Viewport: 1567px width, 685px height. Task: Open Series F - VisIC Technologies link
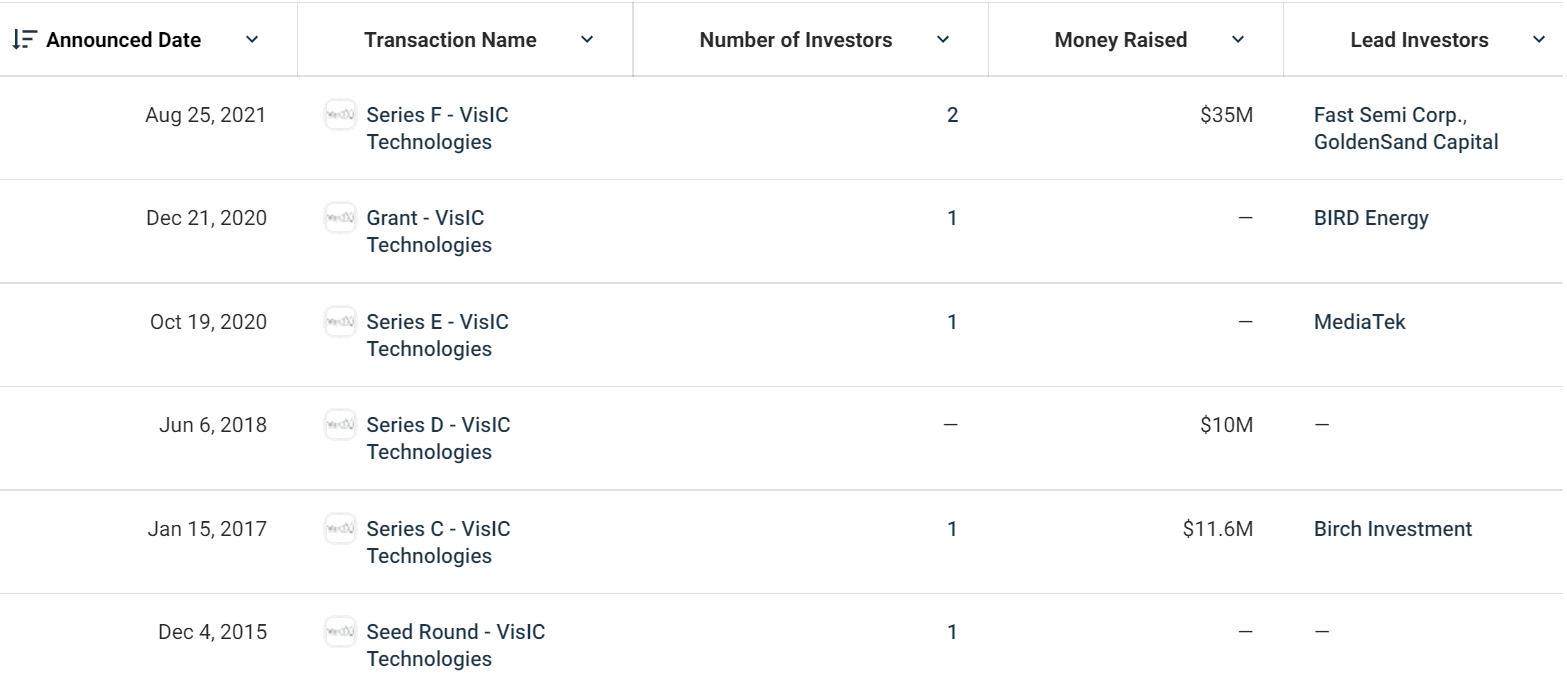tap(437, 128)
